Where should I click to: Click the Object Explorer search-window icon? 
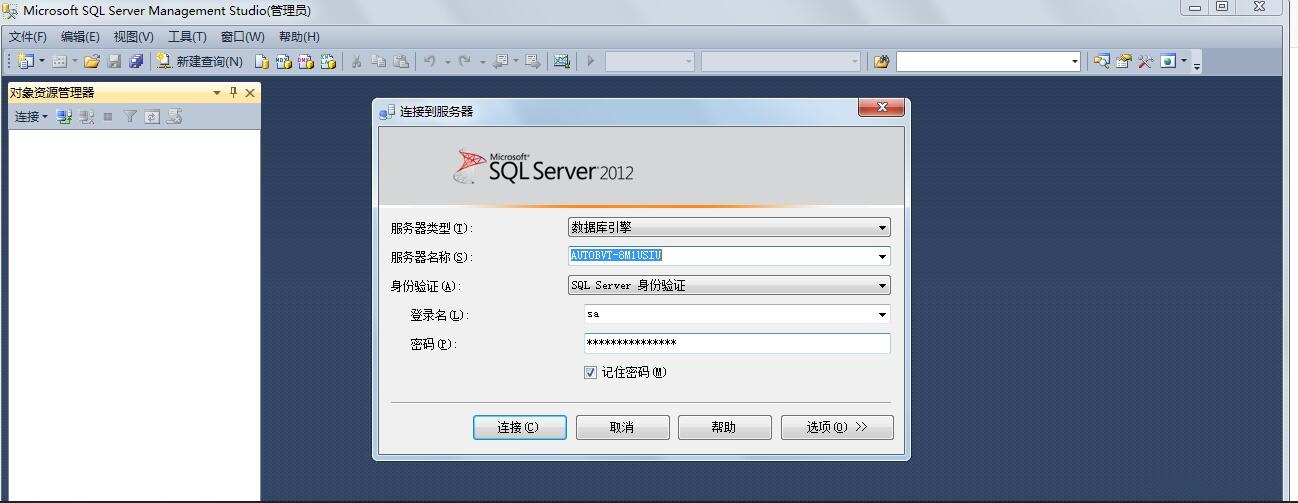click(x=1101, y=61)
